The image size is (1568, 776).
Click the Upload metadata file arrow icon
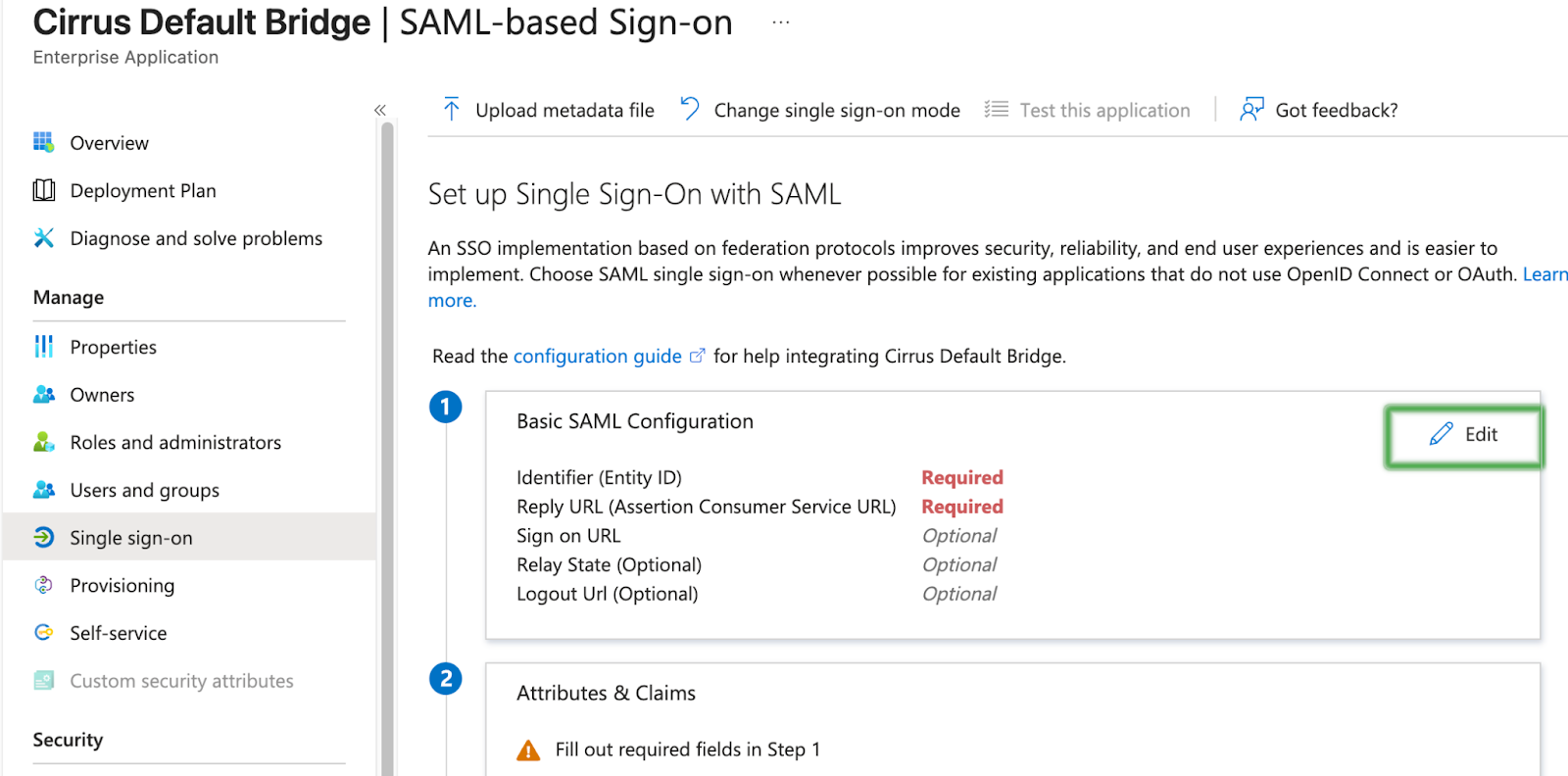(451, 110)
